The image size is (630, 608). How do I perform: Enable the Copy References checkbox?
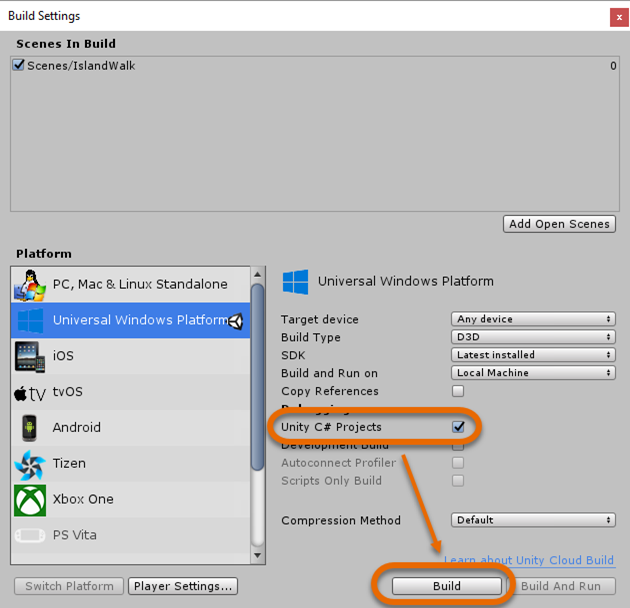click(x=458, y=391)
